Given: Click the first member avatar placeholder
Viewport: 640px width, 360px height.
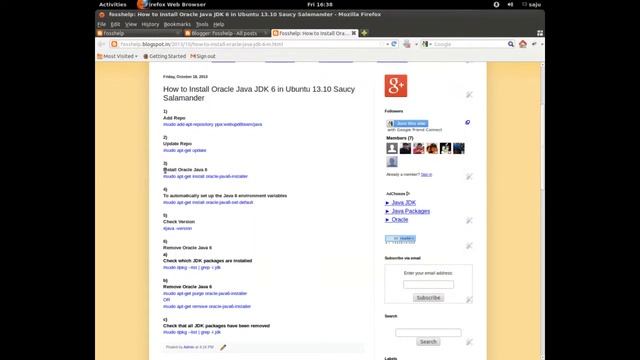Looking at the screenshot, I should point(392,148).
